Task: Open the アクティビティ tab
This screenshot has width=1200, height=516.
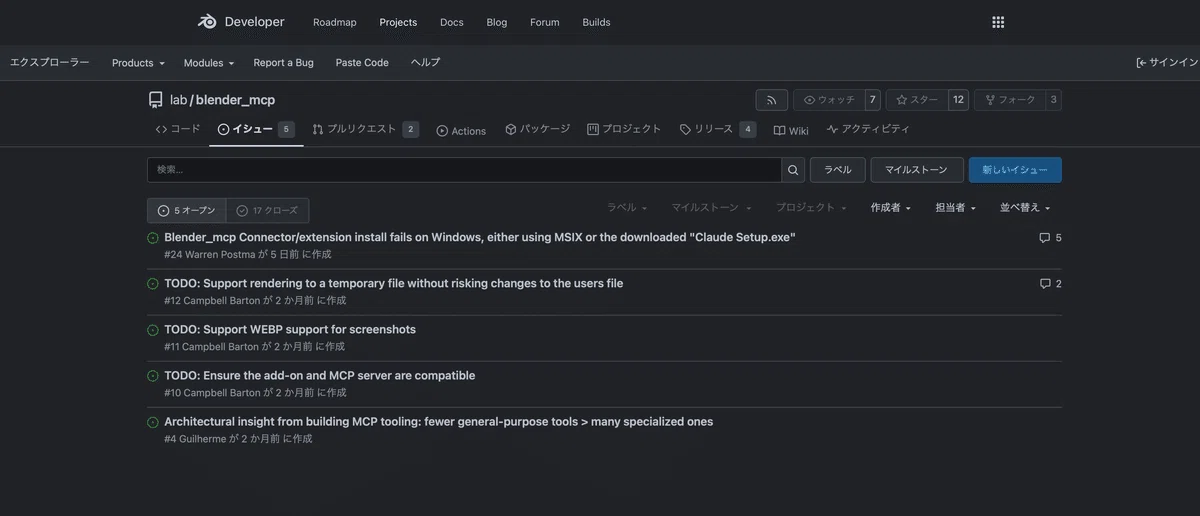Action: coord(868,129)
